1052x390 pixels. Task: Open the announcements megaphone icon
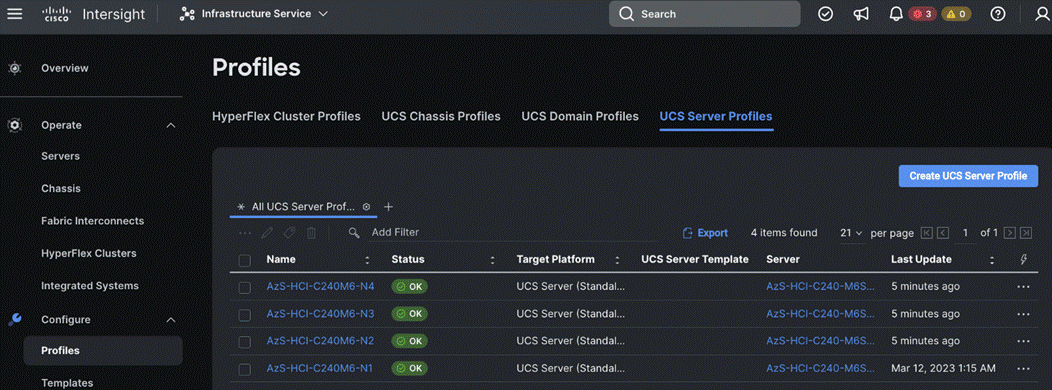pyautogui.click(x=861, y=13)
